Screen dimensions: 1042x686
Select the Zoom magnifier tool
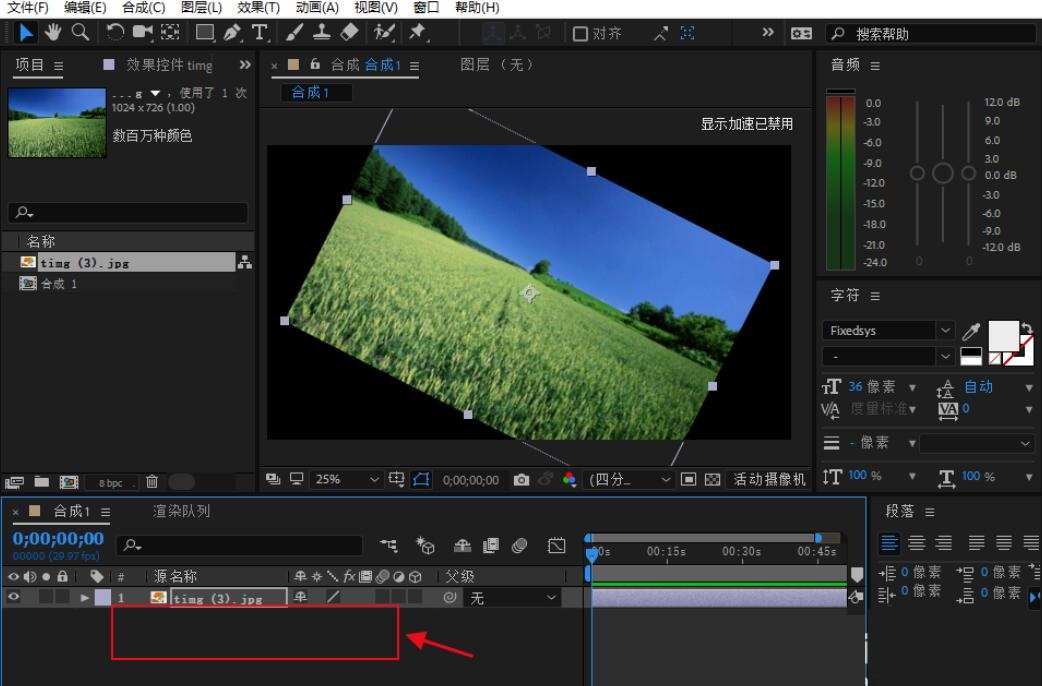(x=79, y=33)
